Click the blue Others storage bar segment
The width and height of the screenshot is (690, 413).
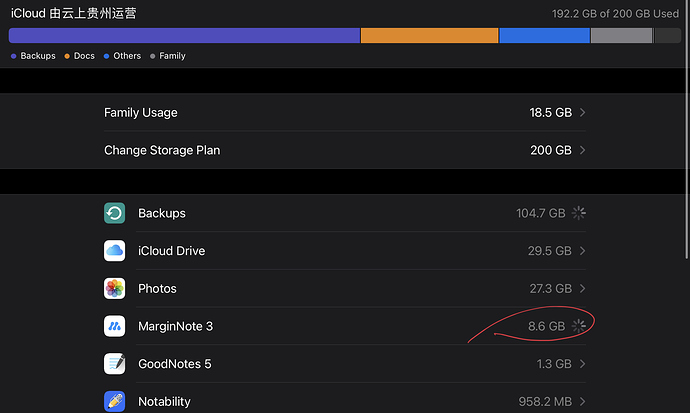pyautogui.click(x=544, y=36)
